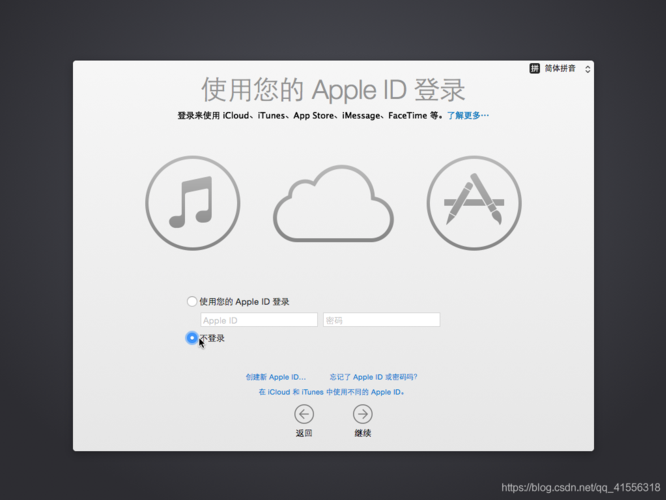
Task: Click the iTunes music note icon
Action: [x=193, y=203]
